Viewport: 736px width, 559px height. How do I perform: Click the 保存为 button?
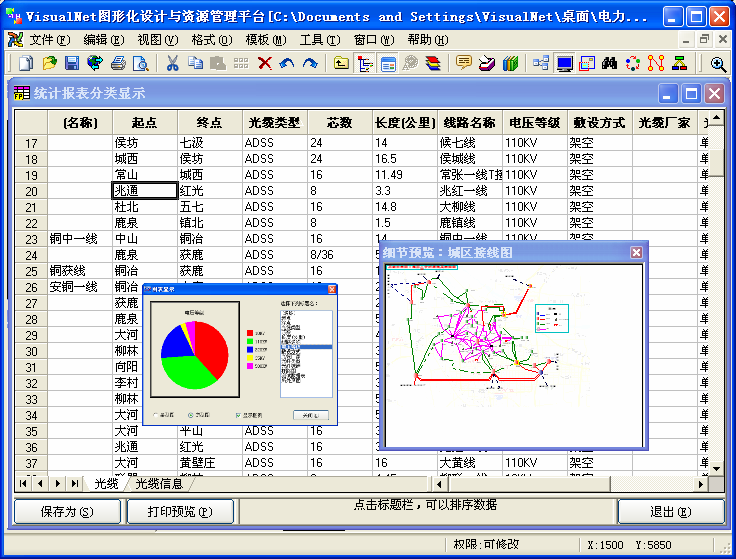tap(67, 512)
